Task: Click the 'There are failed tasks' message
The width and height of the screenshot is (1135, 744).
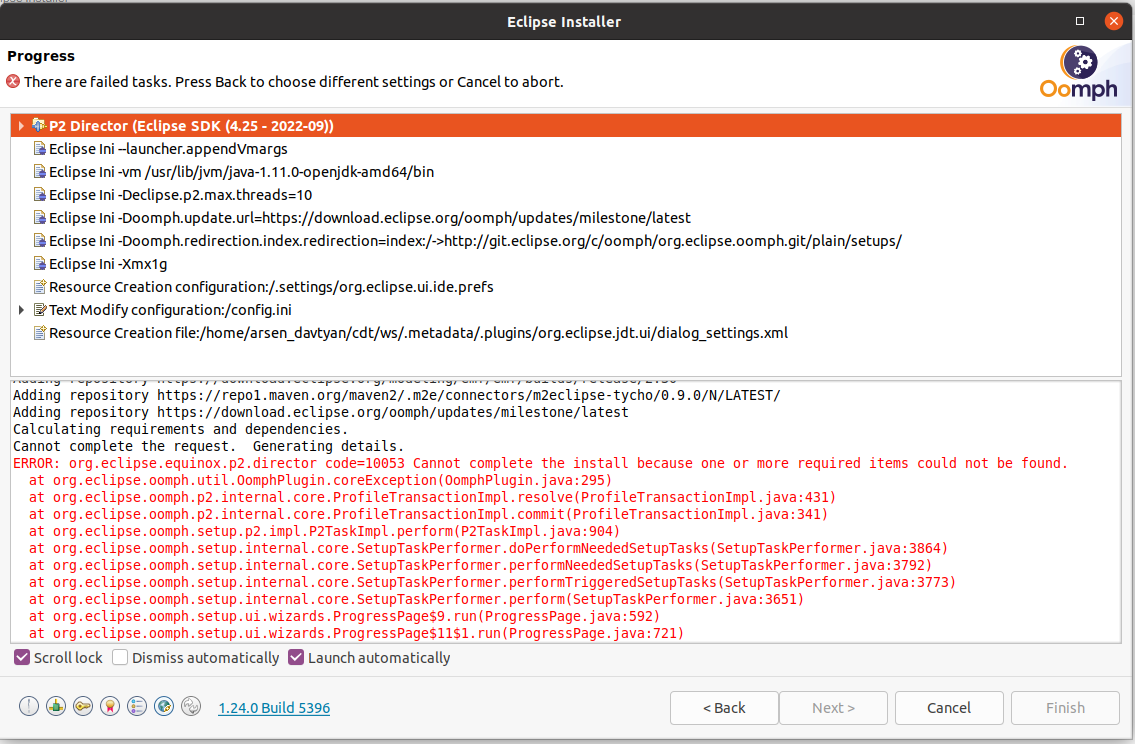Action: pyautogui.click(x=293, y=82)
